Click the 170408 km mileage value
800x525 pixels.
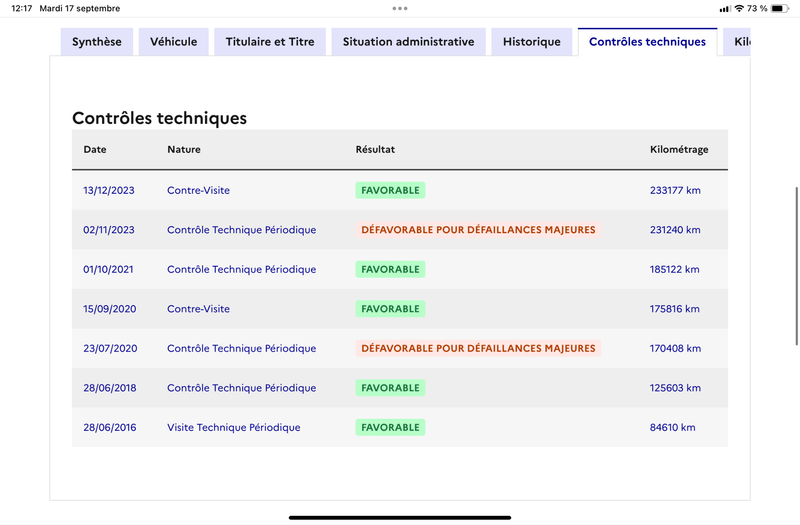[x=676, y=348]
